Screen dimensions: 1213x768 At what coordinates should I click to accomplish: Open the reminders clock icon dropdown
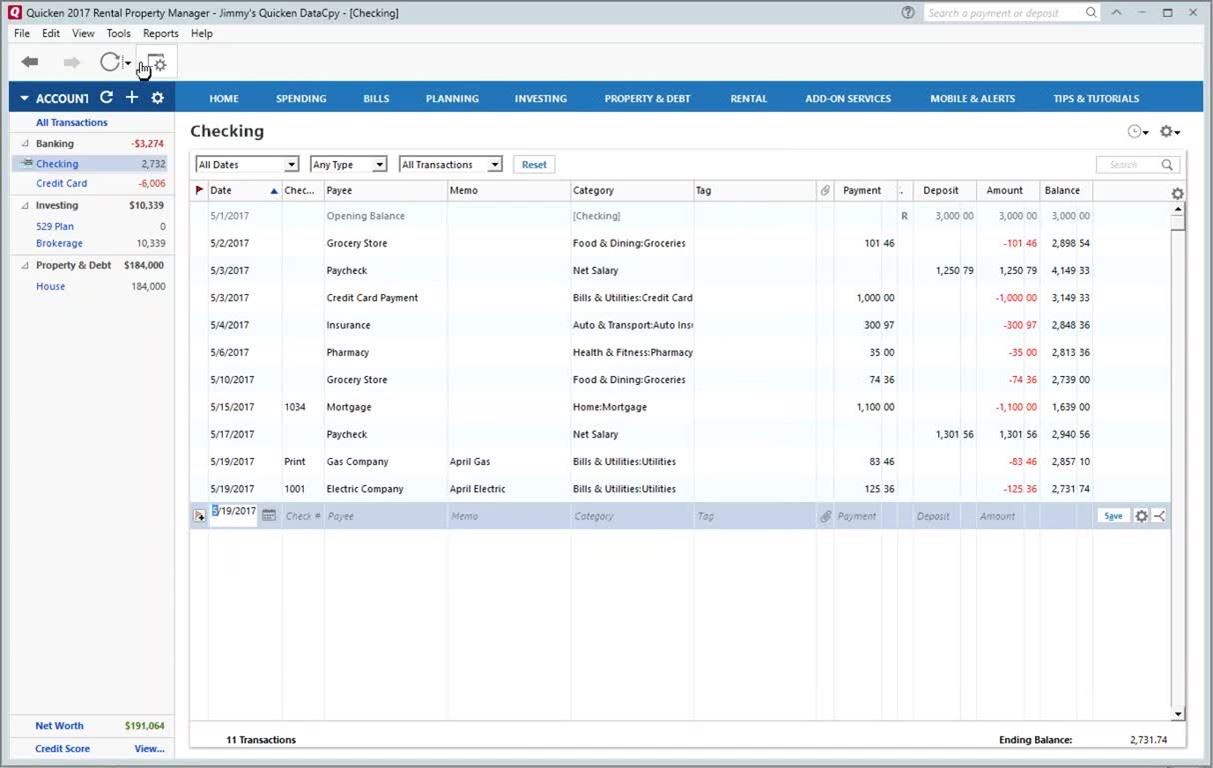[x=1137, y=132]
